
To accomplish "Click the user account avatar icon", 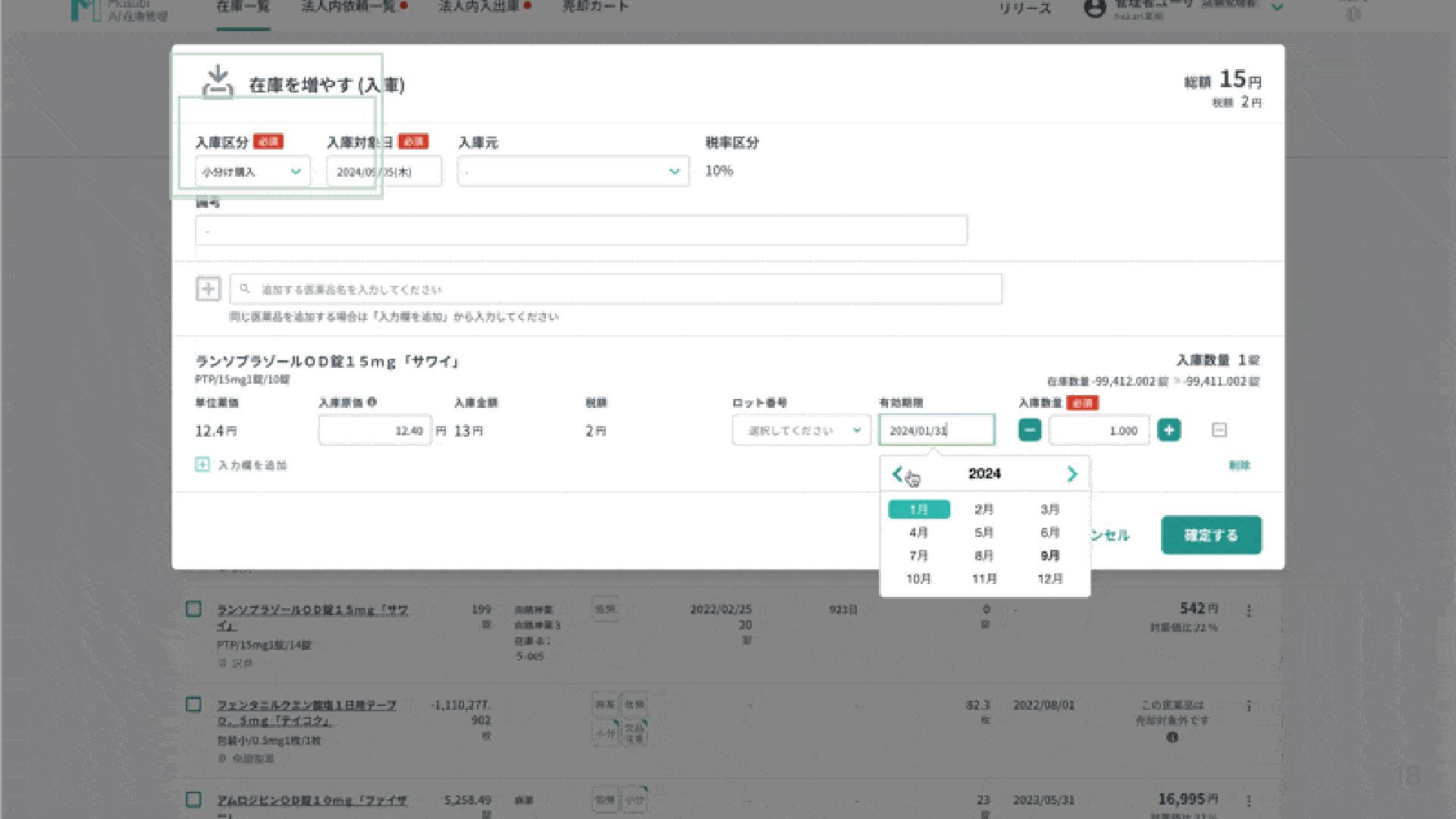I will [x=1094, y=8].
